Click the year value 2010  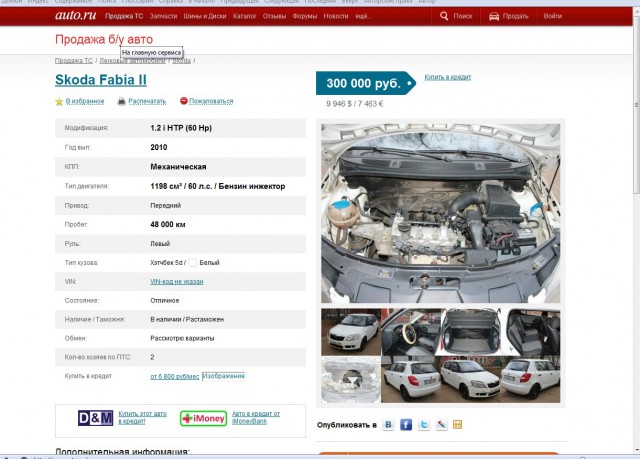coord(159,147)
